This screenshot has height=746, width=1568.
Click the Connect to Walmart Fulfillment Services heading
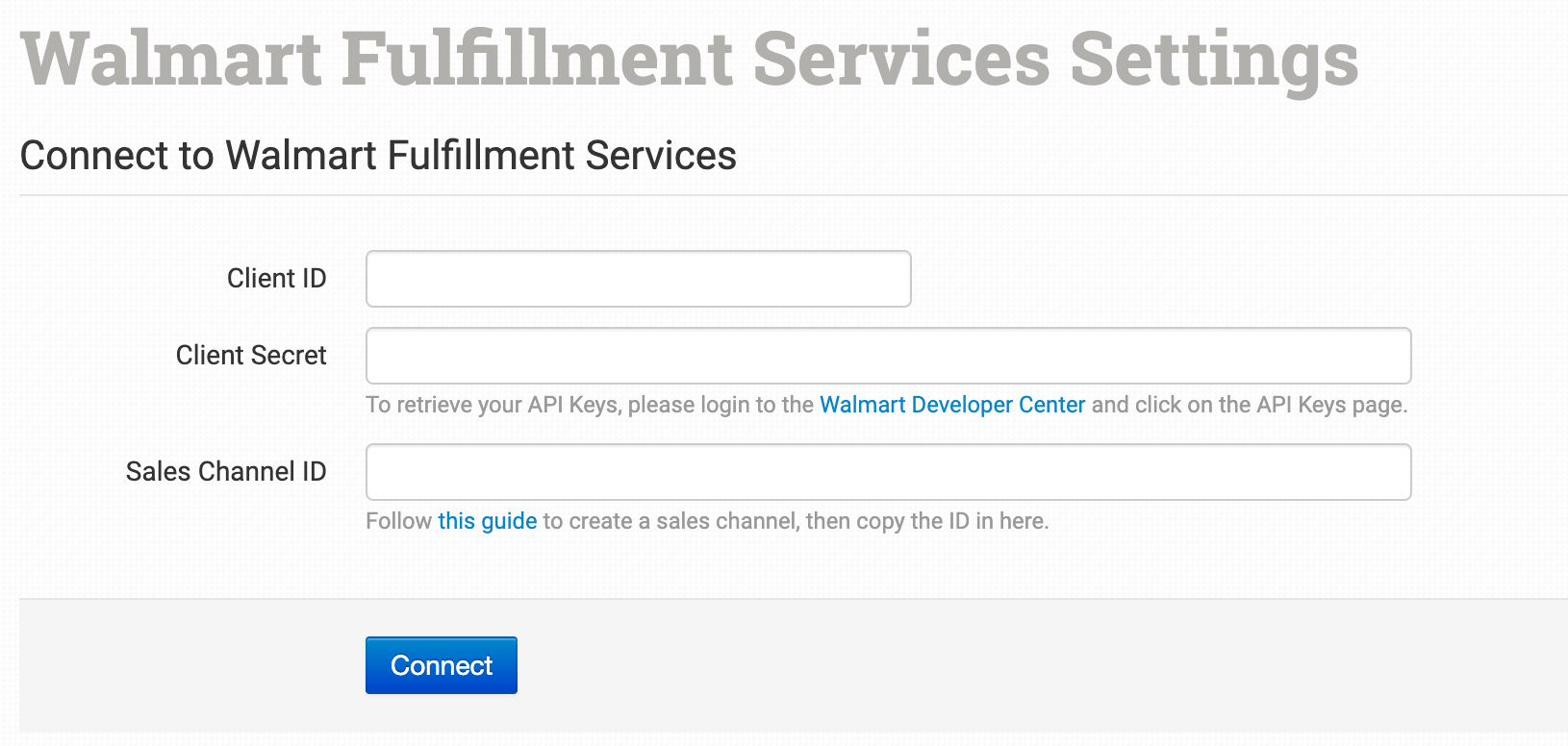pos(378,156)
